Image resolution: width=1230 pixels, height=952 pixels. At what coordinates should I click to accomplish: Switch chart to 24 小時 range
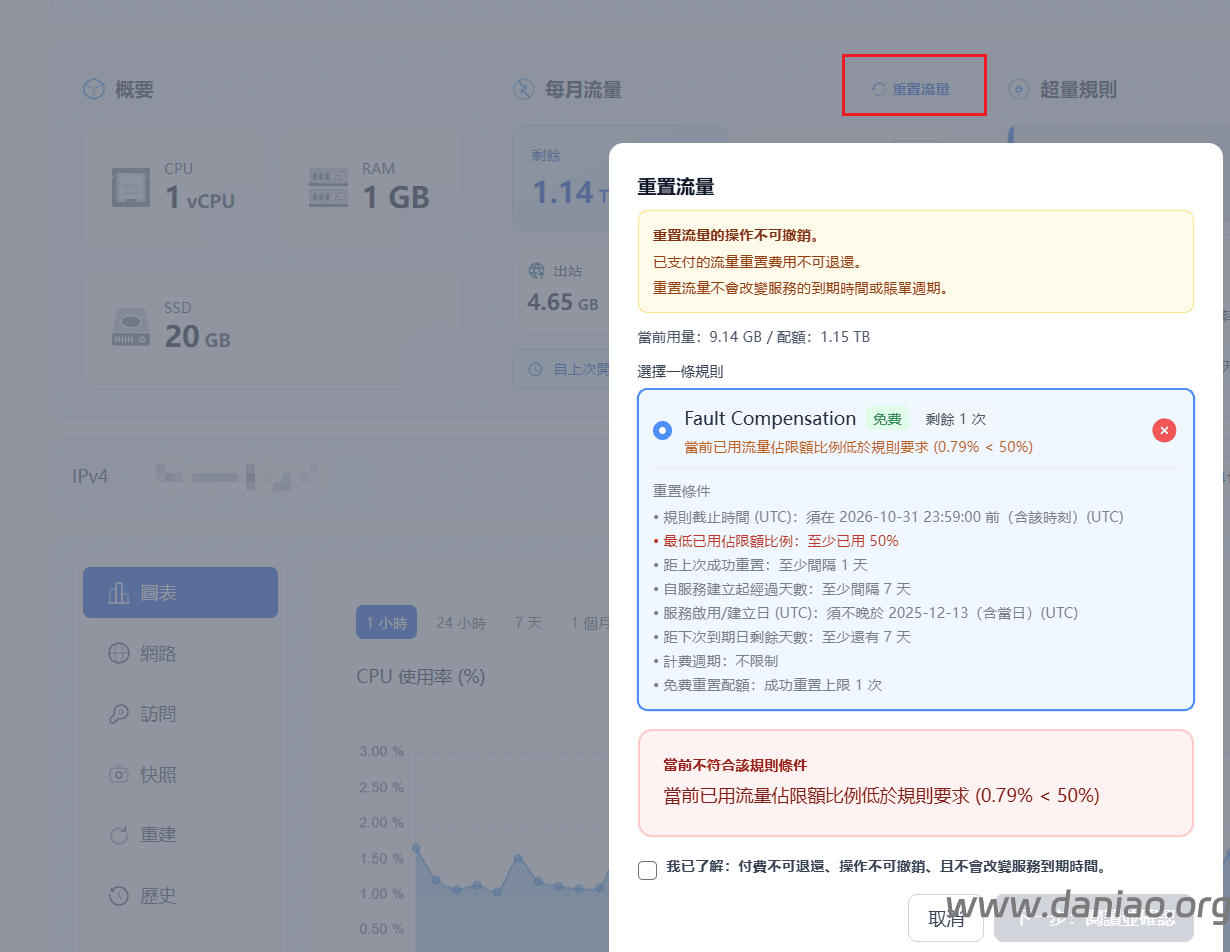[460, 623]
